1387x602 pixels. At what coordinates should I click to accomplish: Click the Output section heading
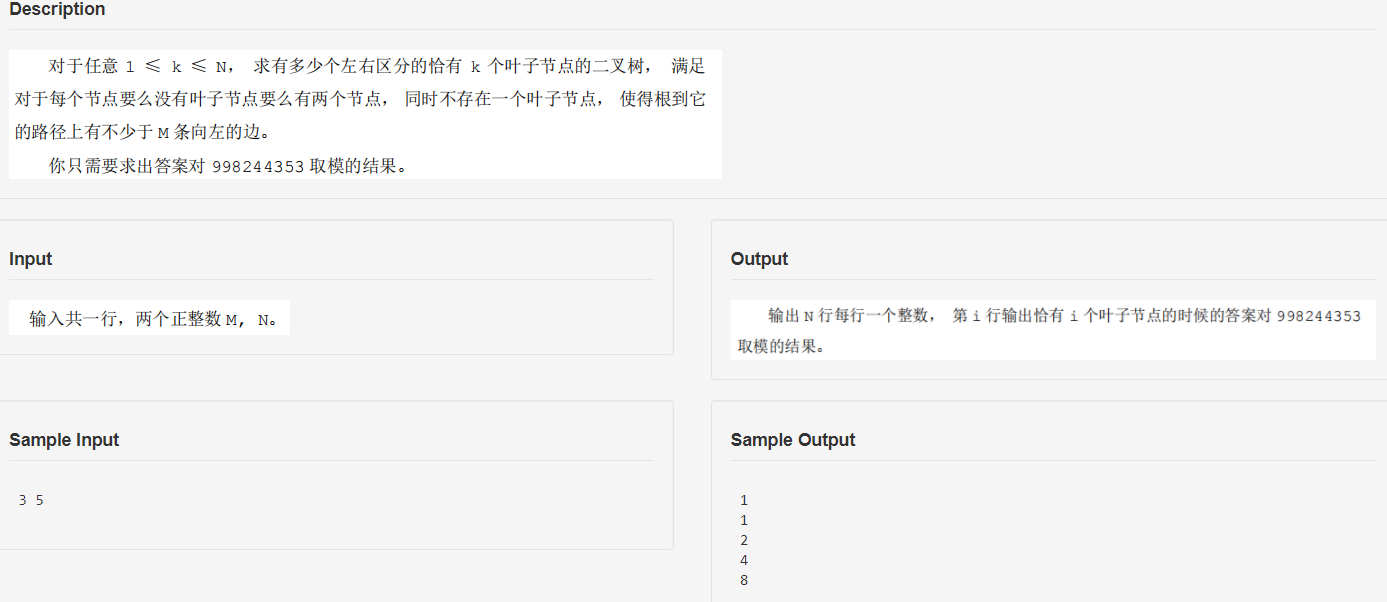pos(759,259)
